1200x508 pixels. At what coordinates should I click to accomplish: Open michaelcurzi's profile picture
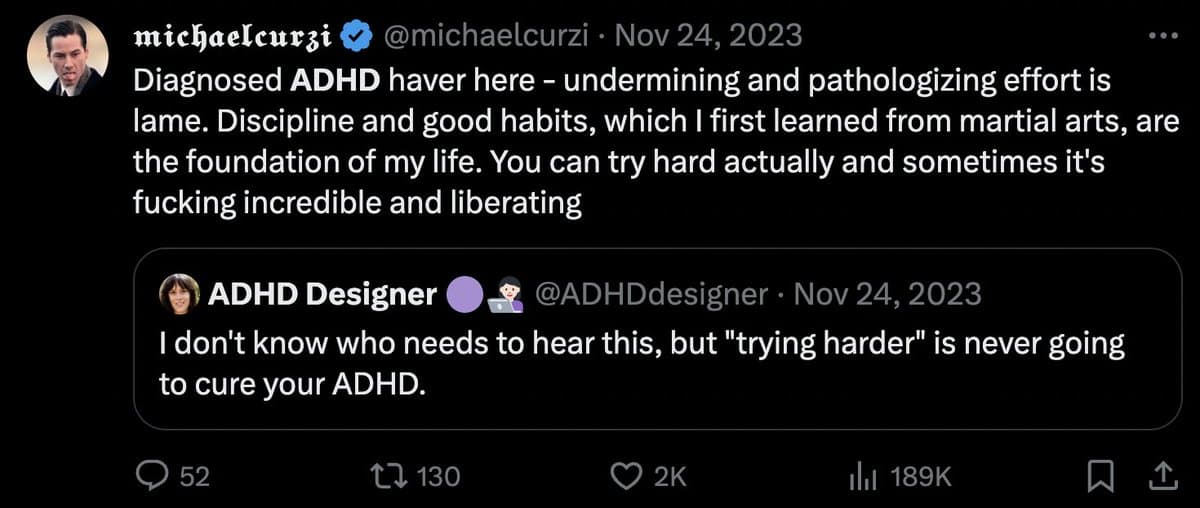68,56
